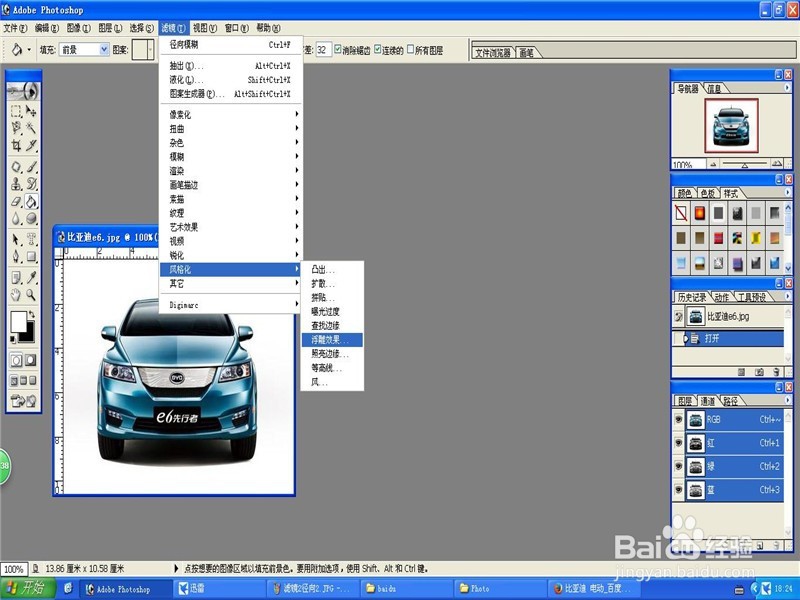The height and width of the screenshot is (600, 800).
Task: Adjust the Navigator zoom slider
Action: click(745, 164)
